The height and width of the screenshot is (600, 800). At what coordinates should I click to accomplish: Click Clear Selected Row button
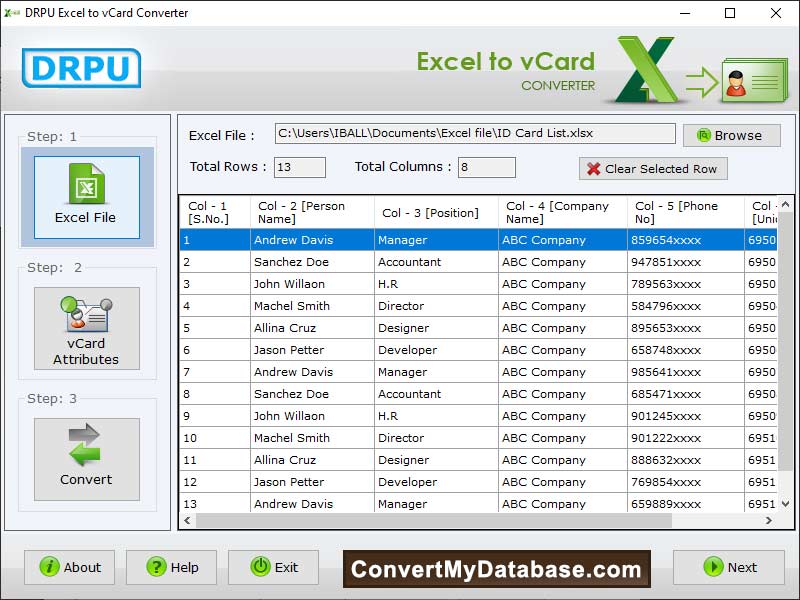click(653, 169)
